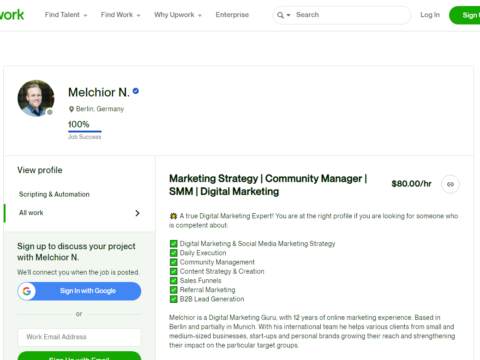Click the Upwork logo

pos(12,15)
